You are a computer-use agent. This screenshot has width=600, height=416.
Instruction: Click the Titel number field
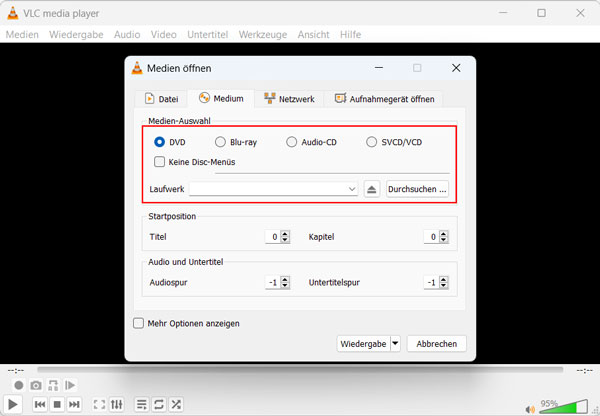pos(273,237)
